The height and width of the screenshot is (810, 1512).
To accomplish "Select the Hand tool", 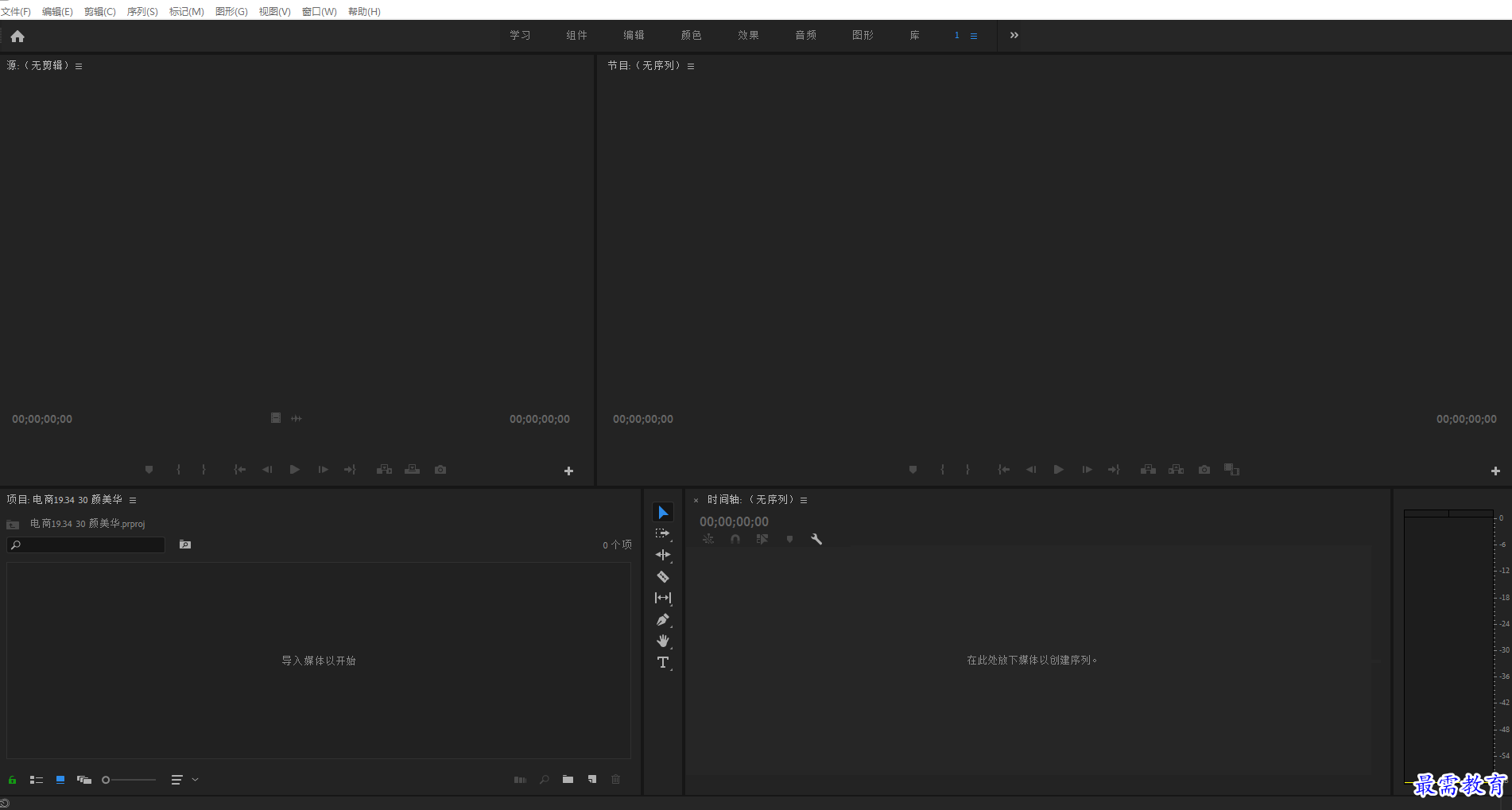I will pyautogui.click(x=663, y=641).
